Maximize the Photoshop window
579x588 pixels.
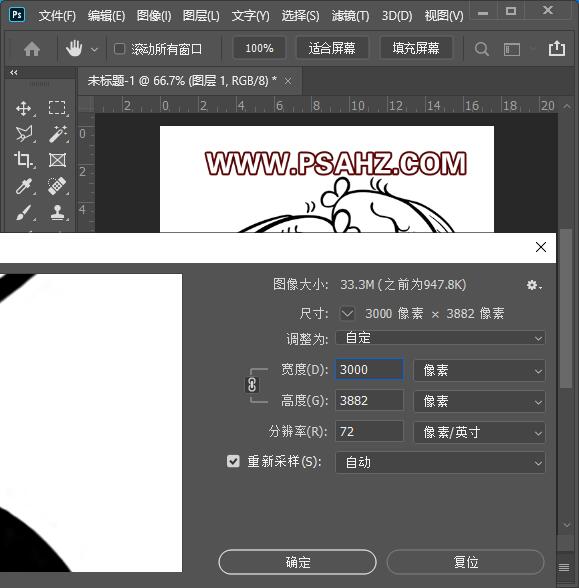click(x=511, y=11)
